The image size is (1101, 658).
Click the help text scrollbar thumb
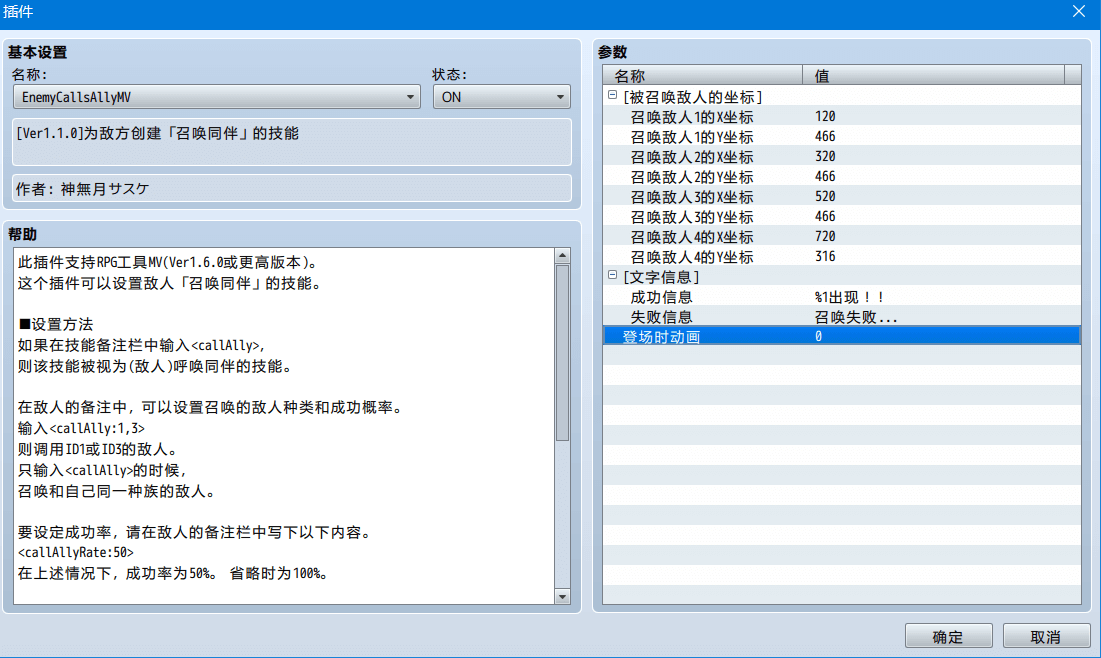click(562, 353)
